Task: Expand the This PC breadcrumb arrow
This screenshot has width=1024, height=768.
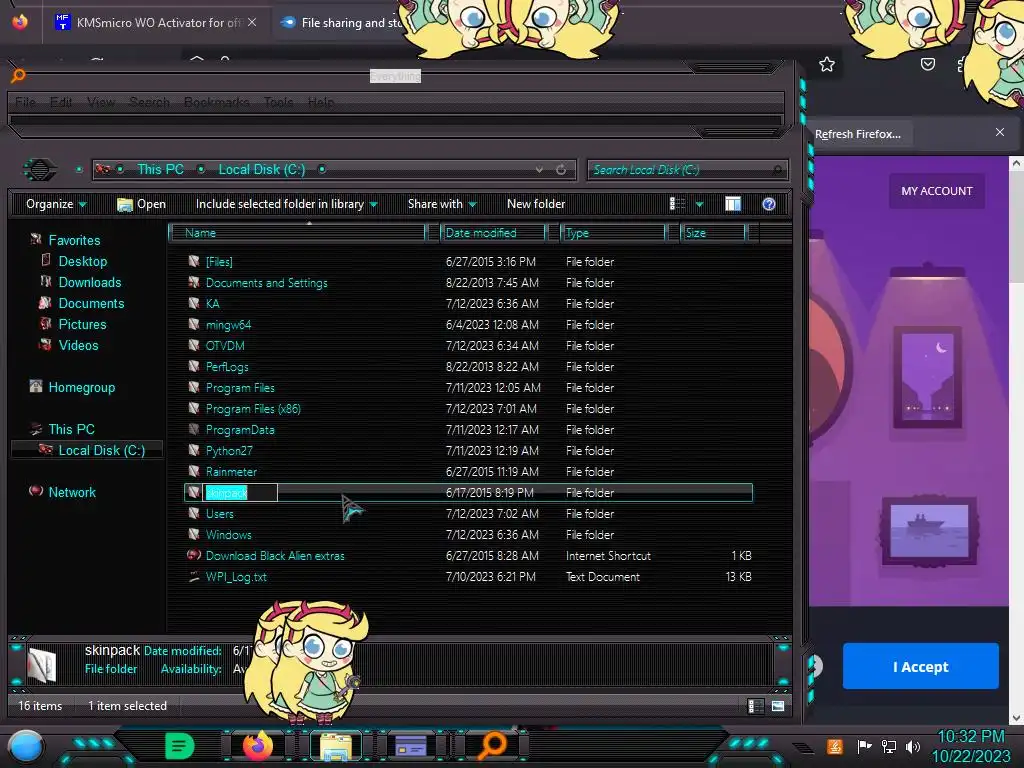Action: coord(201,170)
